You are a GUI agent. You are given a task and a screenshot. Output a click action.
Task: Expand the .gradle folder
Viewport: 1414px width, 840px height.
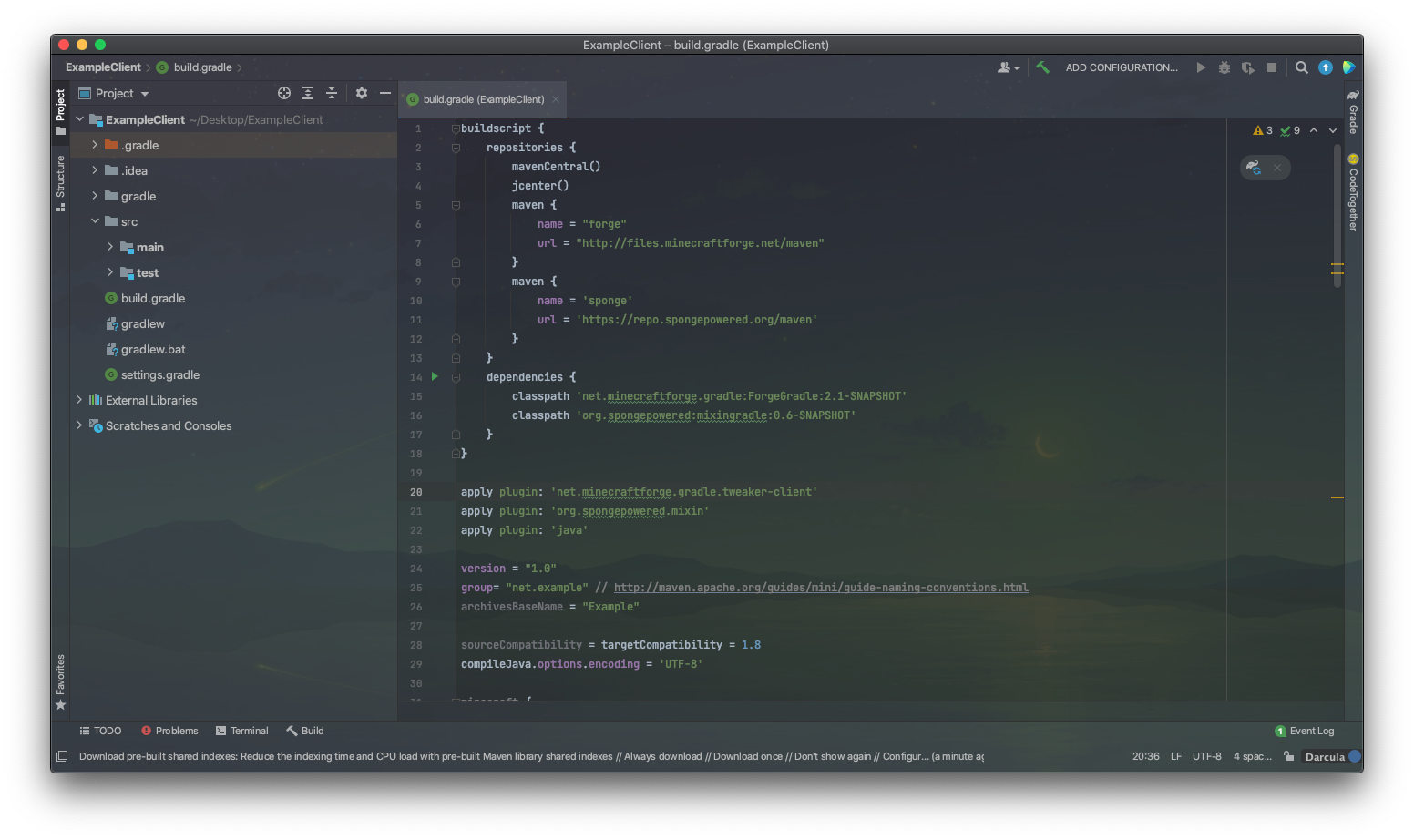click(x=95, y=145)
